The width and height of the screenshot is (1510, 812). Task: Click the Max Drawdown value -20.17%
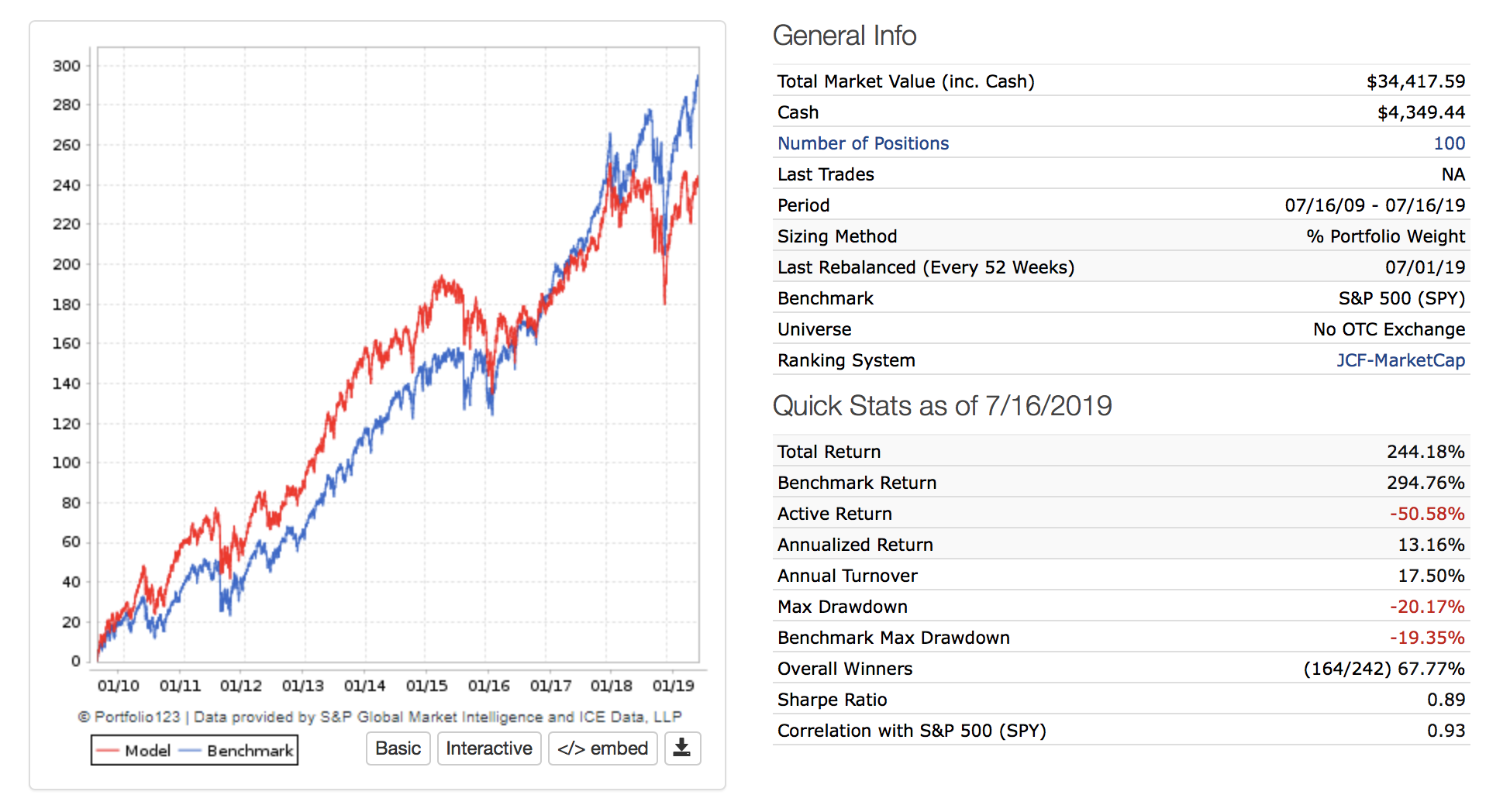1426,607
